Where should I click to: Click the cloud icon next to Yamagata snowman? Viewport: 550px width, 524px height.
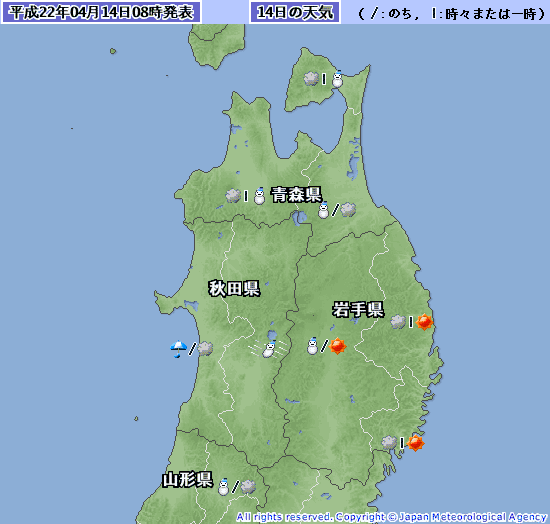(248, 486)
